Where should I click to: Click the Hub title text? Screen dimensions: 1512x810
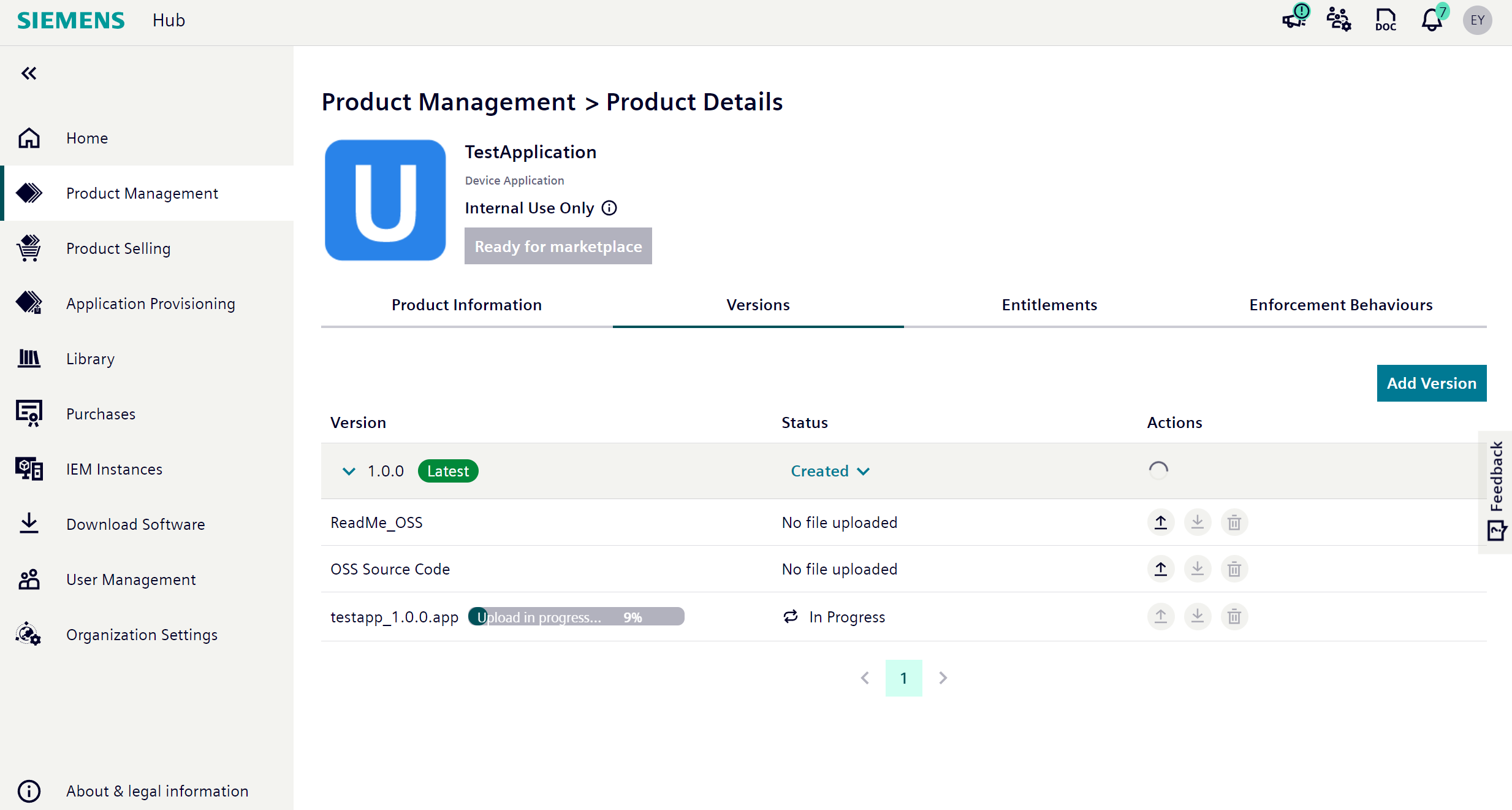(x=169, y=20)
